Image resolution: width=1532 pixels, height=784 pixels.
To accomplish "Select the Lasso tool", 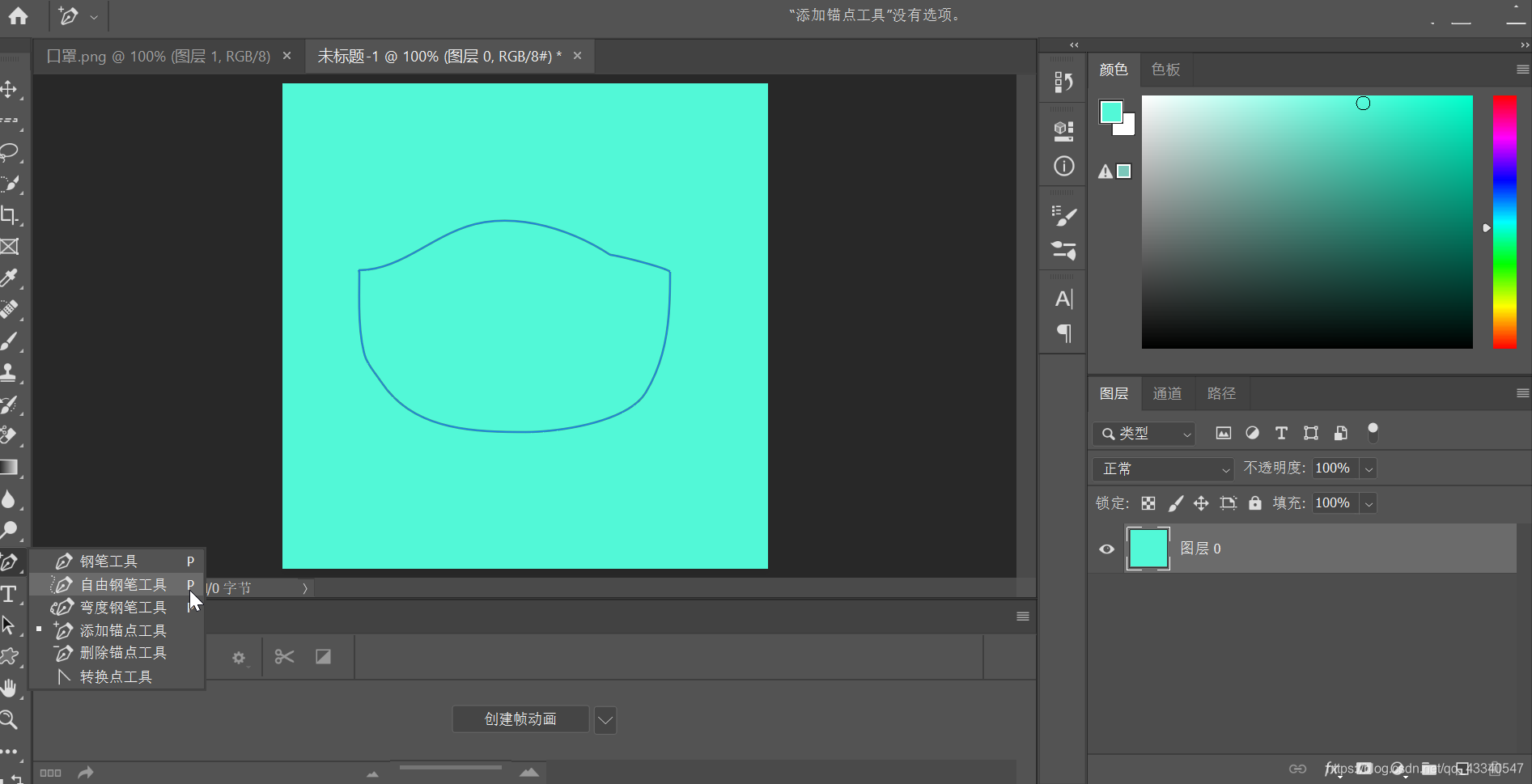I will pyautogui.click(x=10, y=152).
